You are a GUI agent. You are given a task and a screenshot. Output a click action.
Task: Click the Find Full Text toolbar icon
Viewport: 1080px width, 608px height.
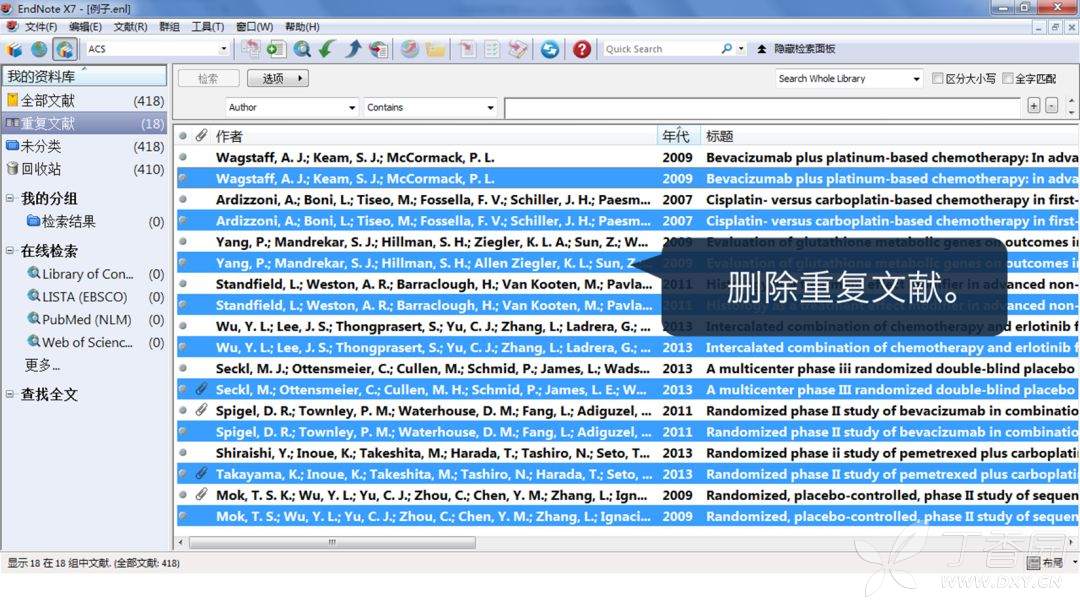tap(378, 49)
